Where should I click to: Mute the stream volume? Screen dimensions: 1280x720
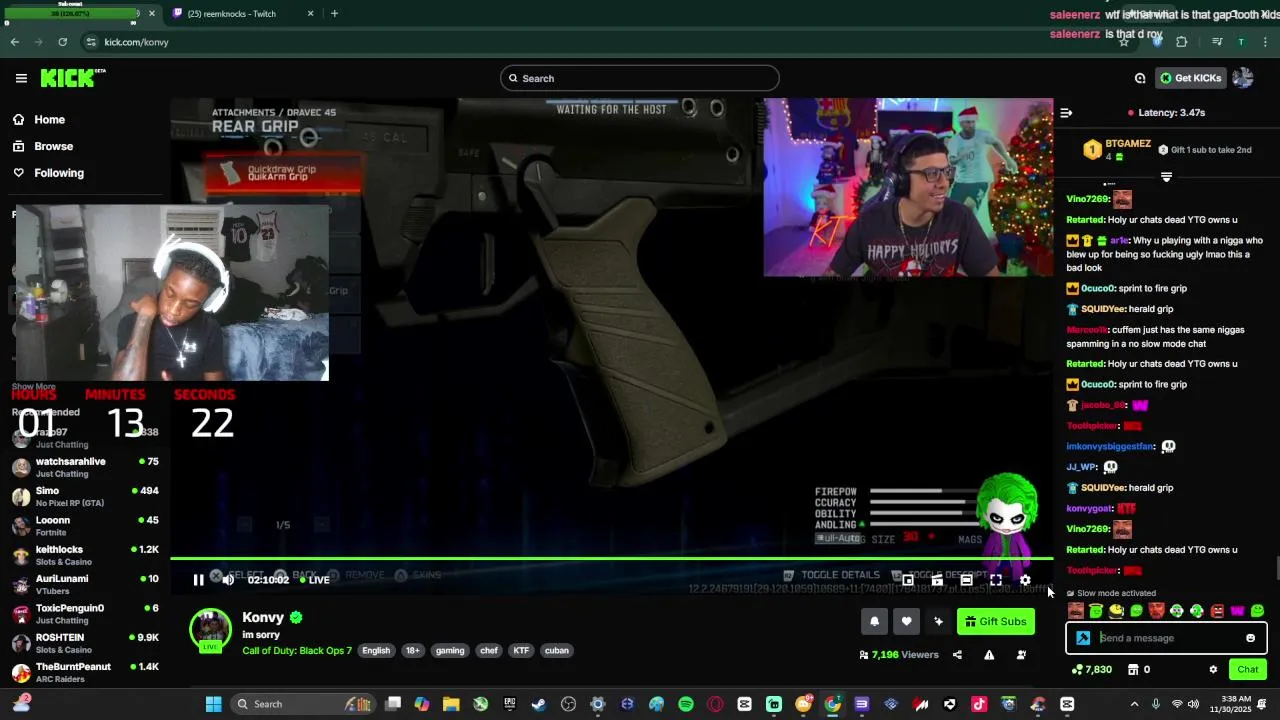click(228, 580)
